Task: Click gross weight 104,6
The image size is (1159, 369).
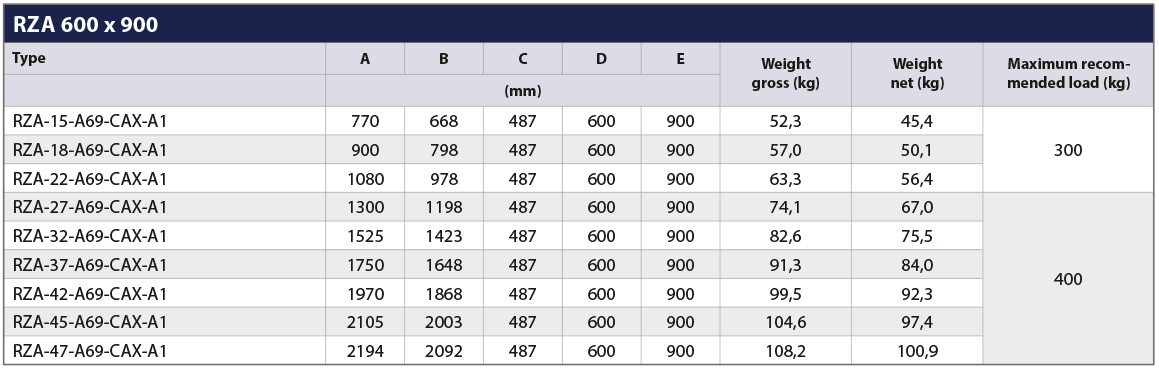Action: 786,322
